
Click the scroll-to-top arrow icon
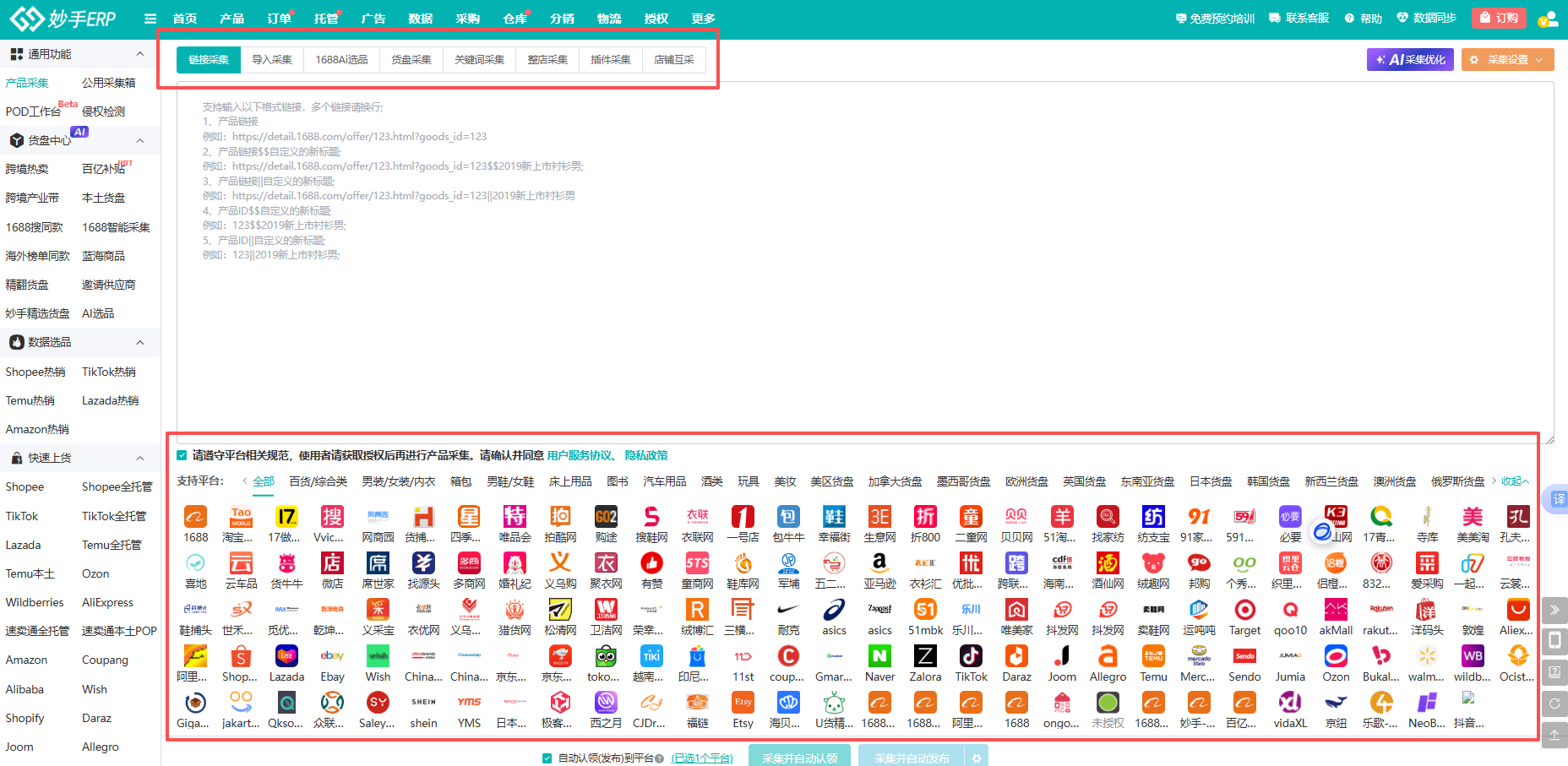1554,735
